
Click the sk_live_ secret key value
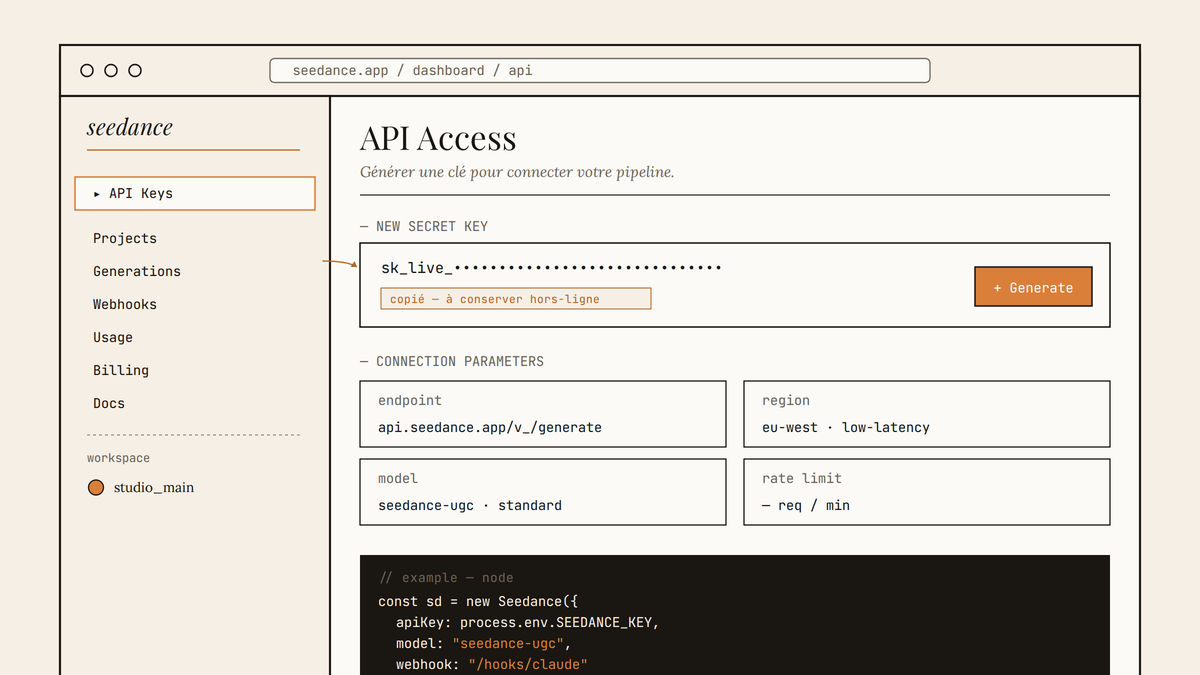[551, 268]
